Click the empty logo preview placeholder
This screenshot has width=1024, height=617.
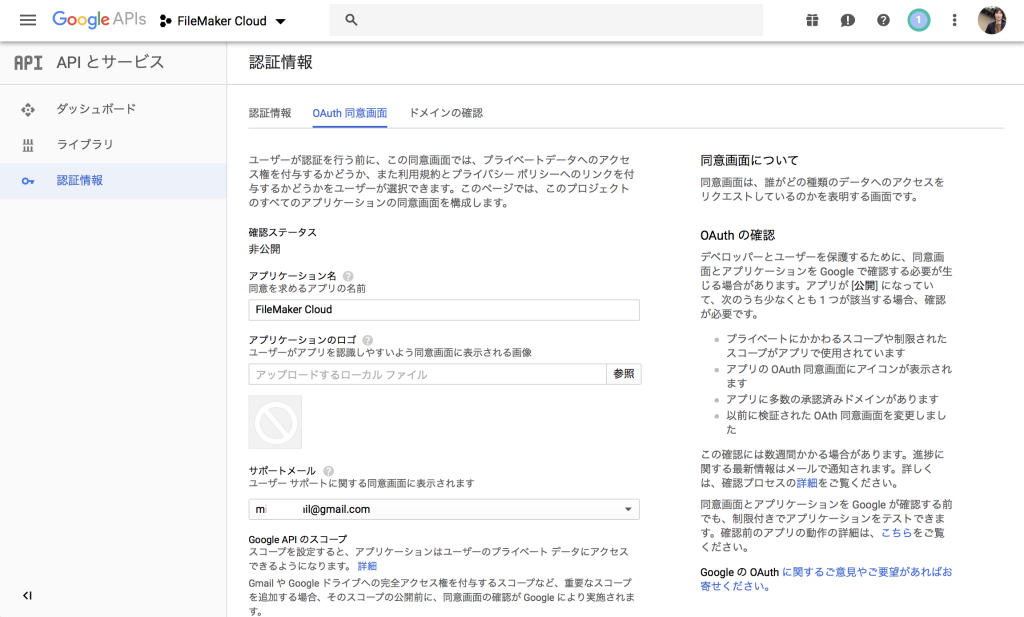click(x=275, y=422)
